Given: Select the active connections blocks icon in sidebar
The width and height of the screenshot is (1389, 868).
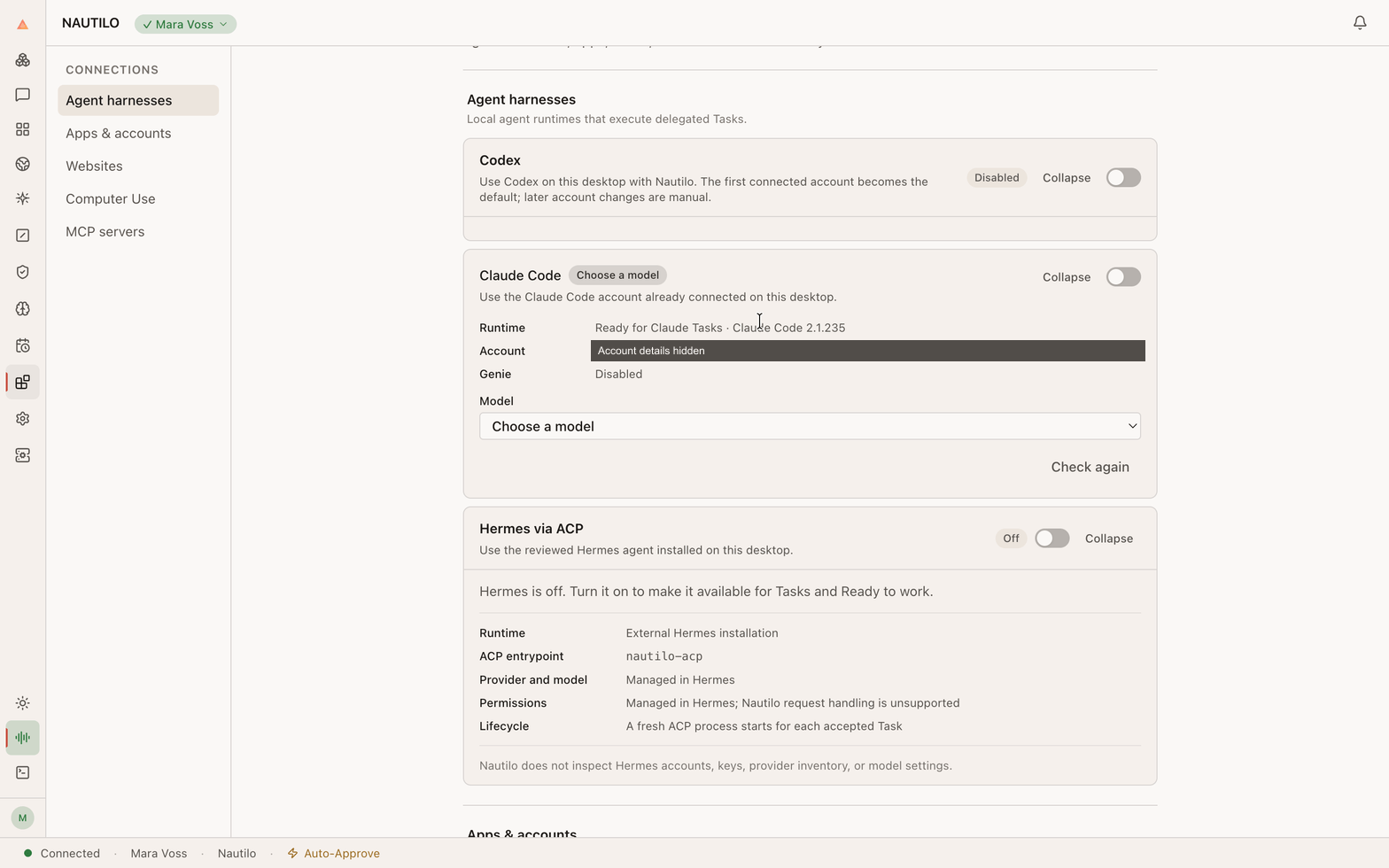Looking at the screenshot, I should click(23, 383).
